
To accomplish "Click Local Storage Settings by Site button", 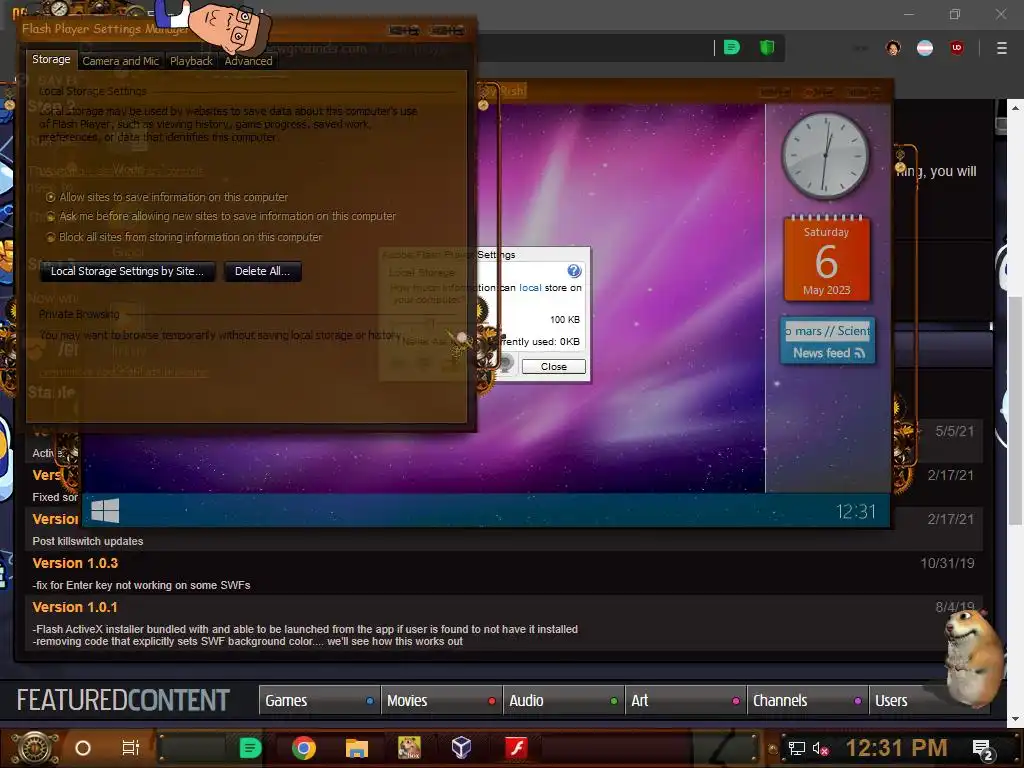I will (127, 271).
